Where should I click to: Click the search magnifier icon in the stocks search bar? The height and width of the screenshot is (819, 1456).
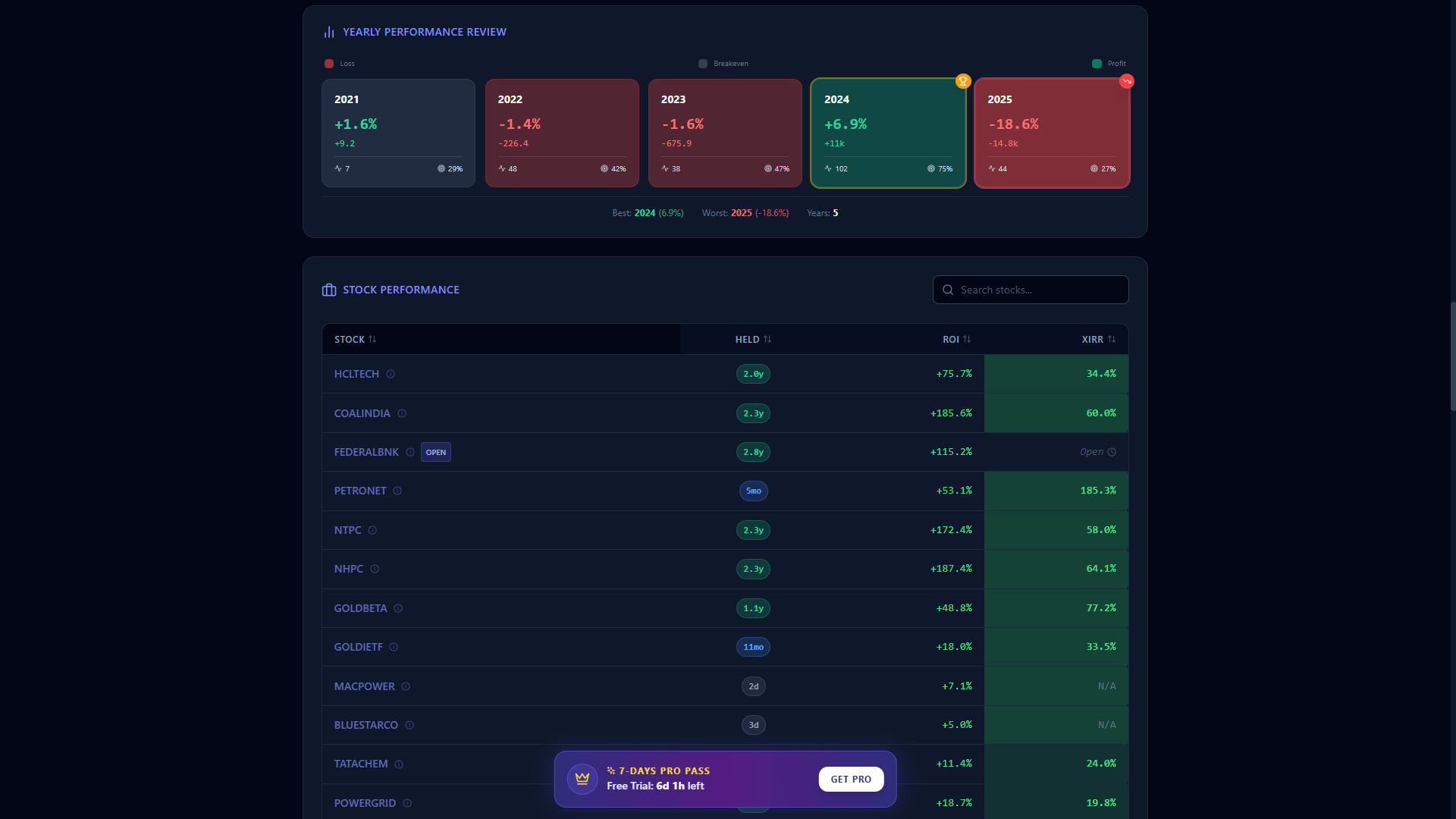tap(948, 290)
